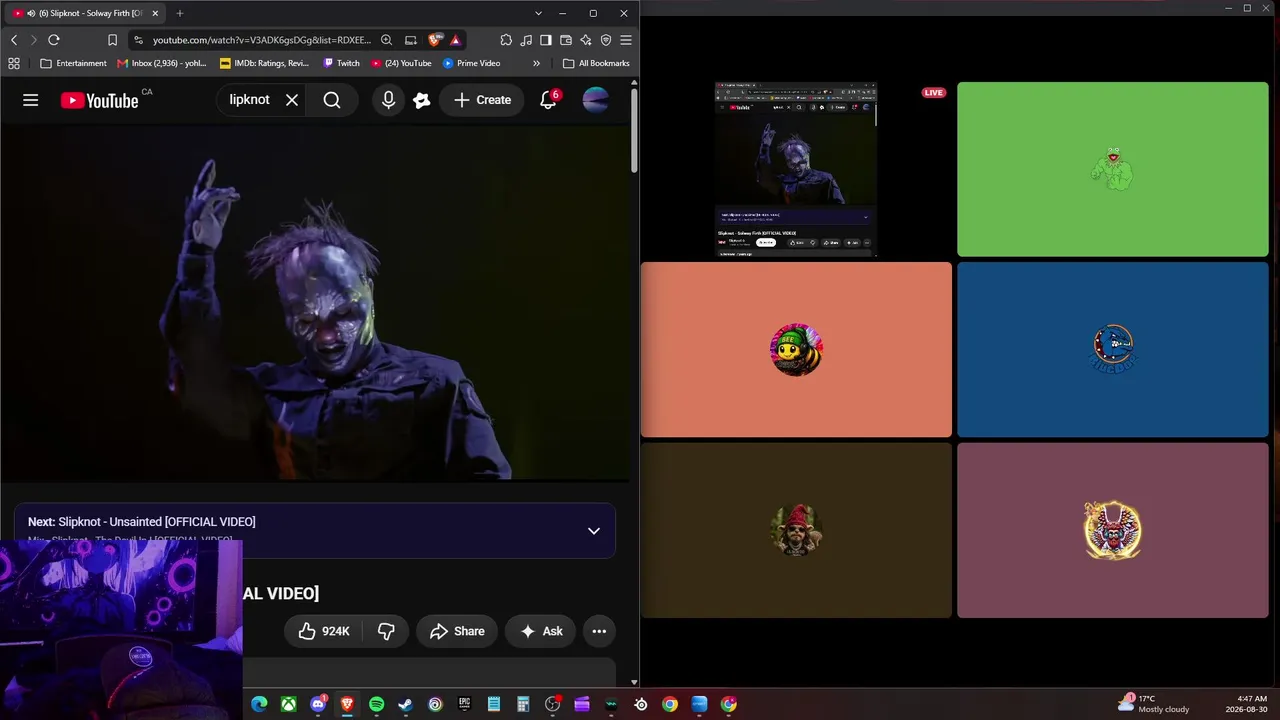
Task: Run the YouTube search with the magnifier
Action: pyautogui.click(x=332, y=100)
